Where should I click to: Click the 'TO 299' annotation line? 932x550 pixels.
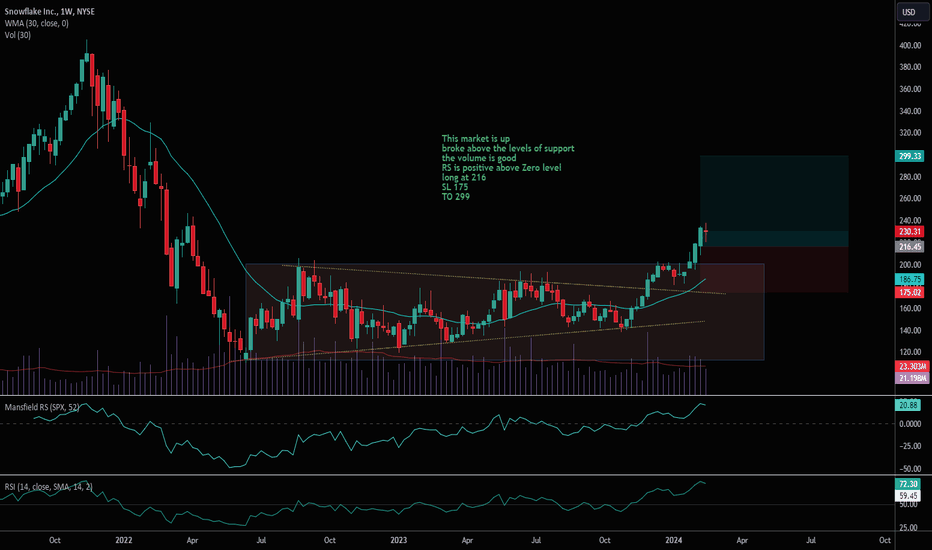click(x=455, y=196)
